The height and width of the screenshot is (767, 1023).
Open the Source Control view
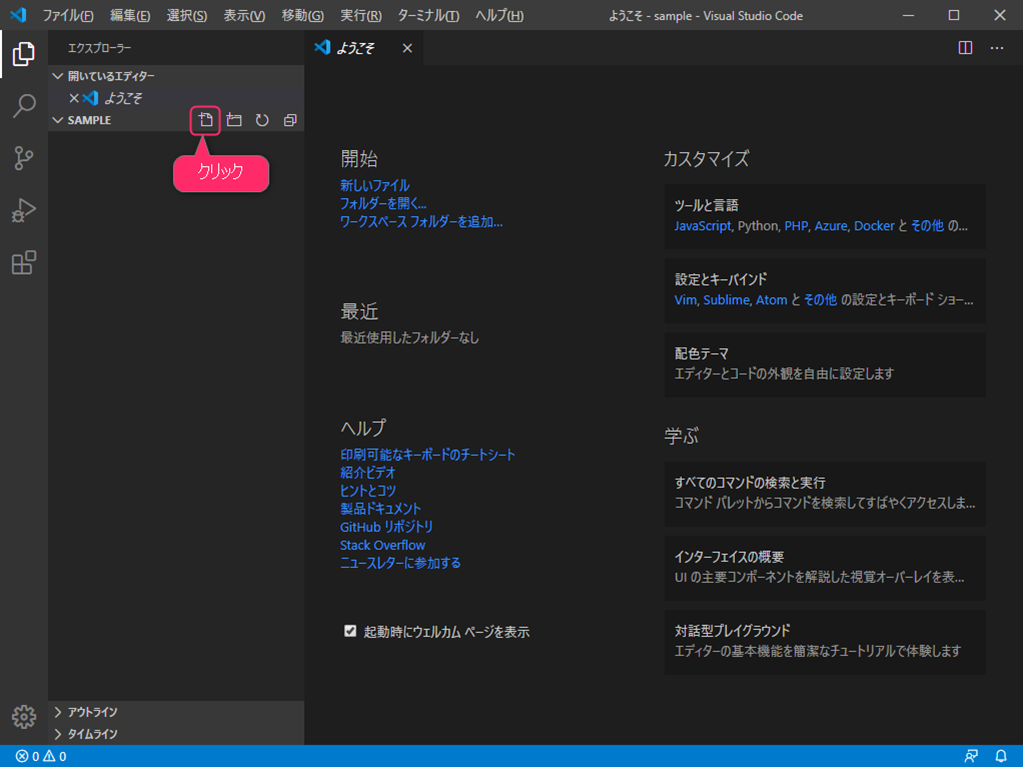23,158
